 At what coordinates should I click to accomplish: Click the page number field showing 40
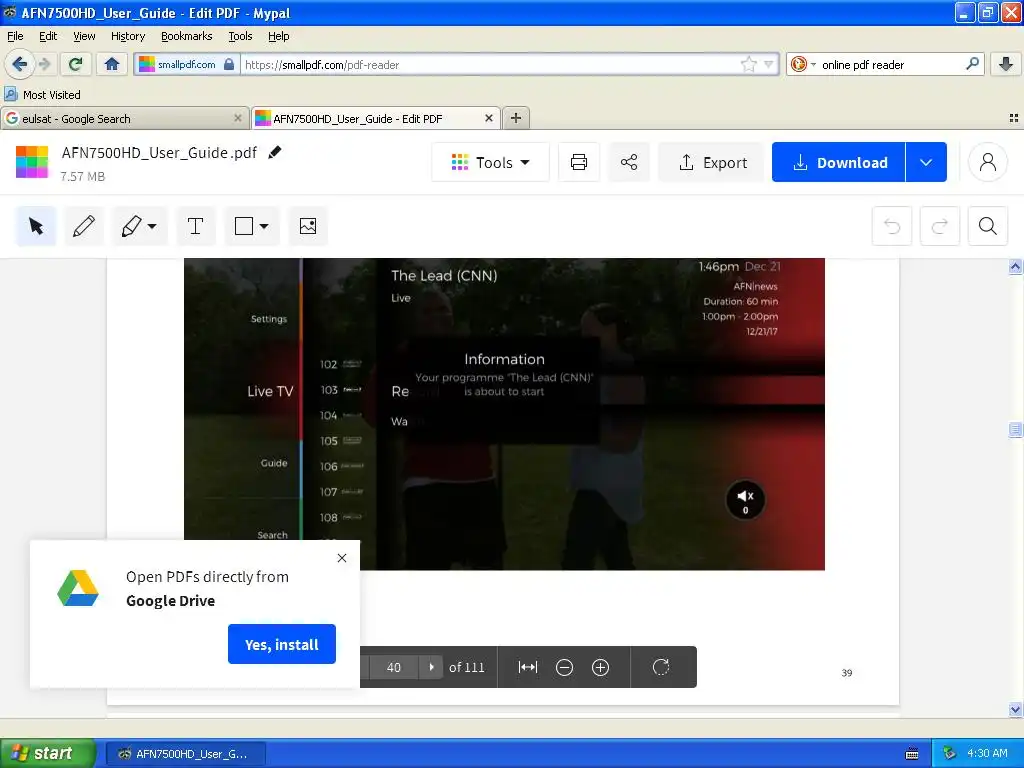coord(394,667)
